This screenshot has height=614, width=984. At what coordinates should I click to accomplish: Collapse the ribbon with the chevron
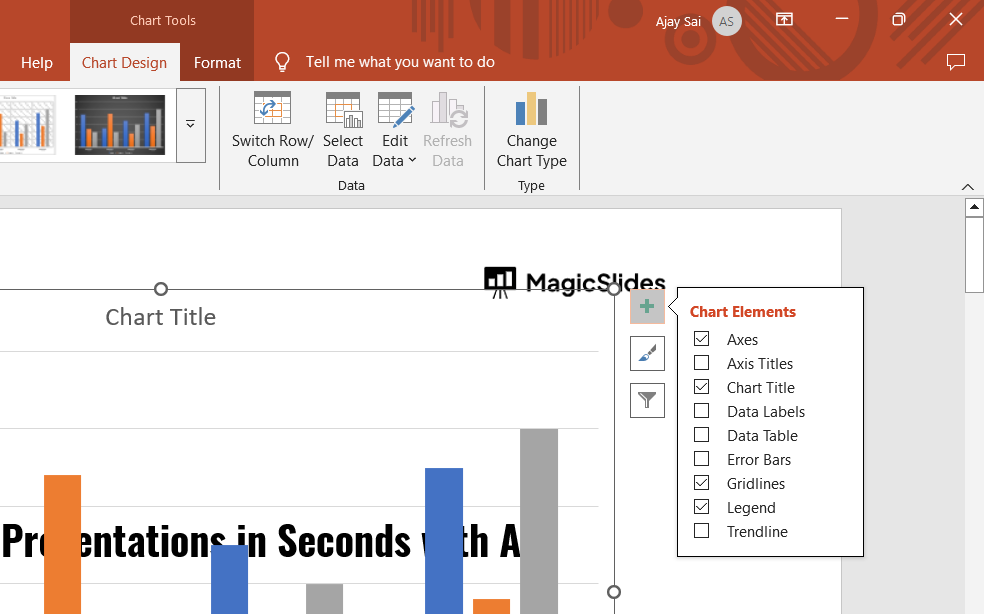point(968,187)
